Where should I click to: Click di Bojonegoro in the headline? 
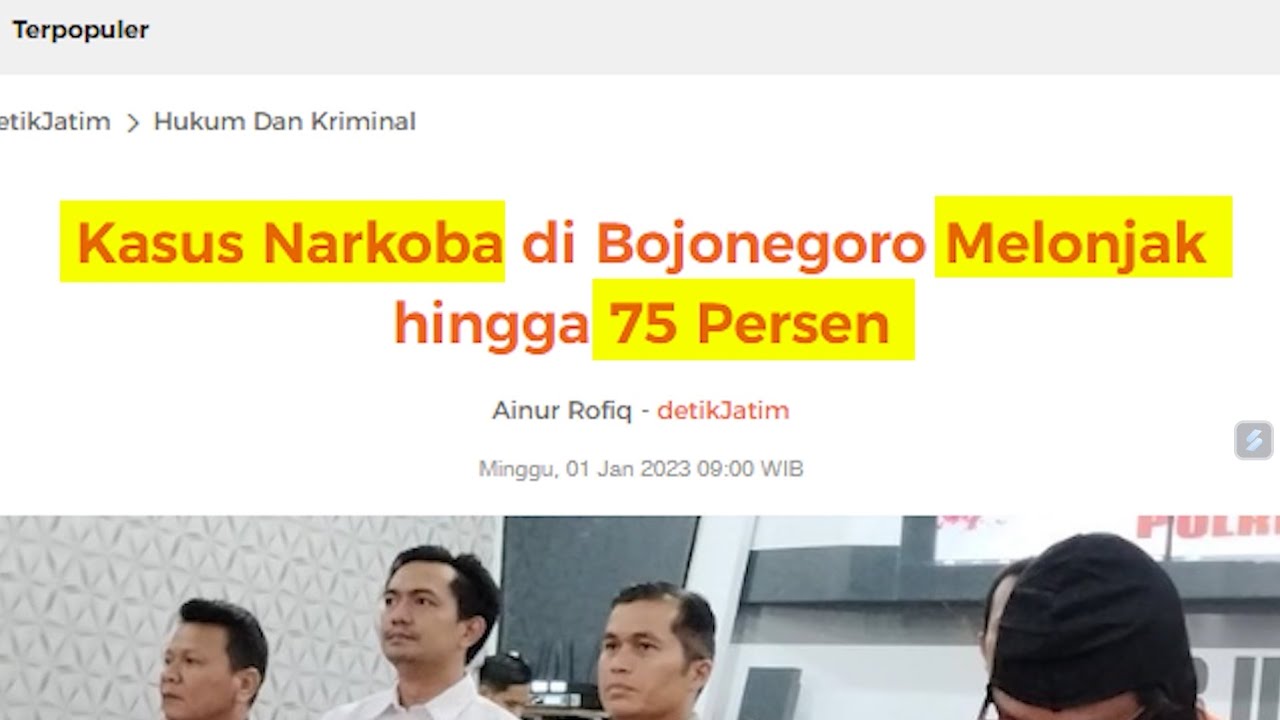pyautogui.click(x=723, y=243)
